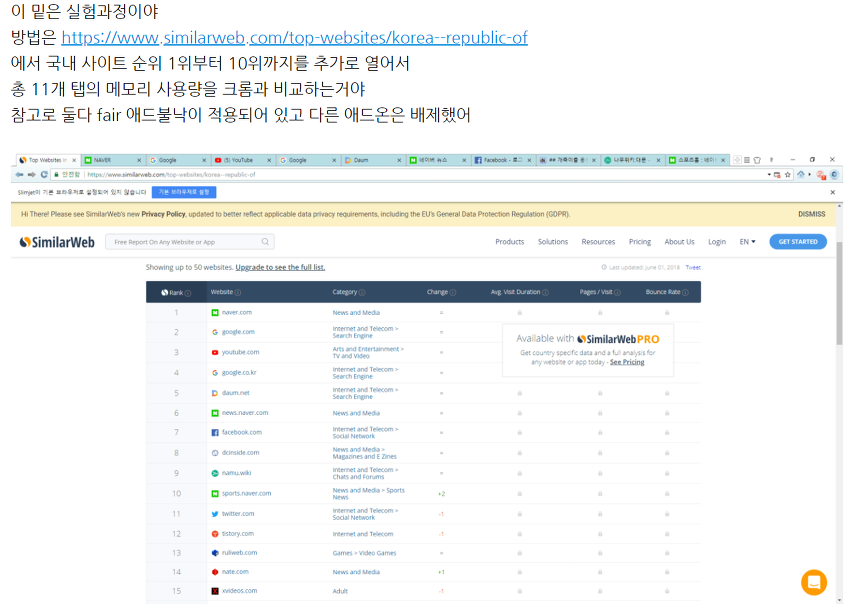850x613 pixels.
Task: Click the Tweet link
Action: click(693, 267)
